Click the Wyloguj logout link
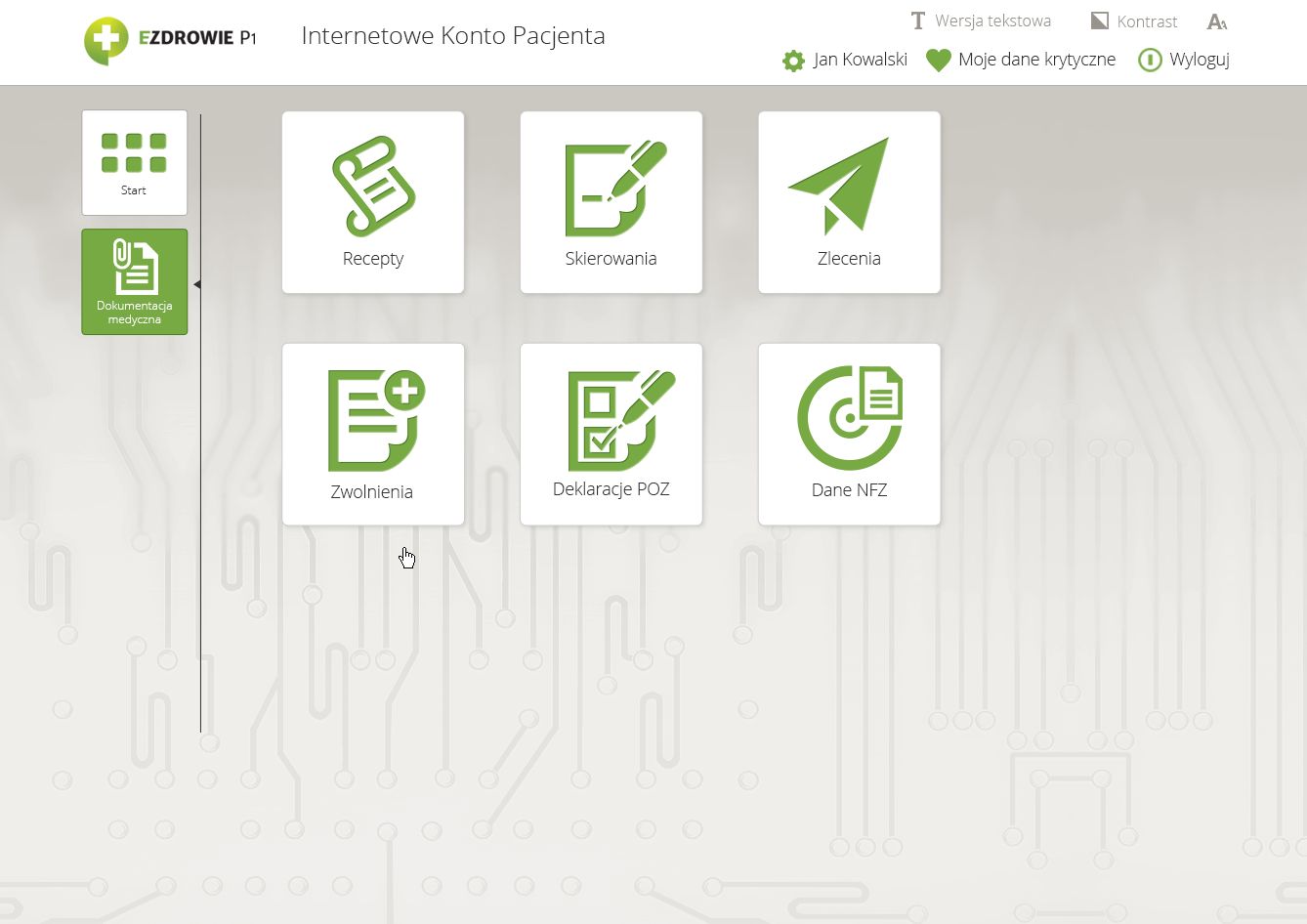 point(1184,60)
